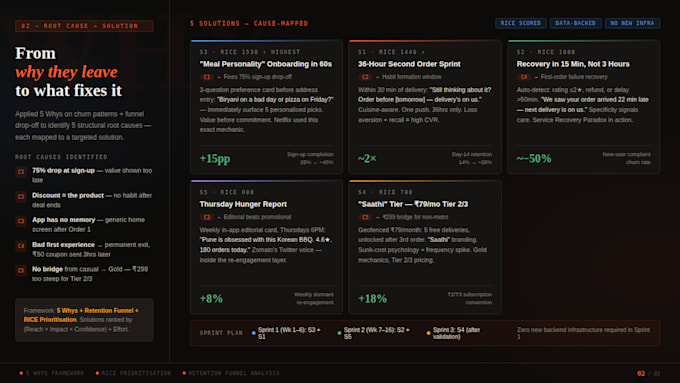Click 'Editorial beats promotional' subtitle
Image resolution: width=680 pixels, height=383 pixels.
click(257, 217)
